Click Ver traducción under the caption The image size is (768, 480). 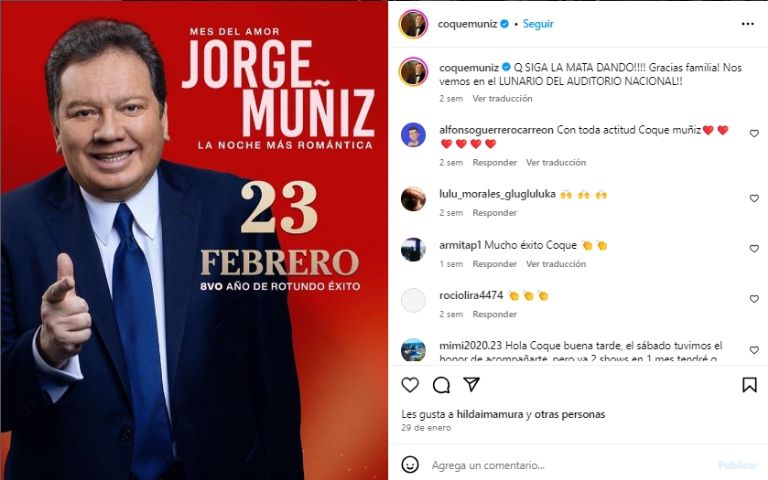[502, 98]
